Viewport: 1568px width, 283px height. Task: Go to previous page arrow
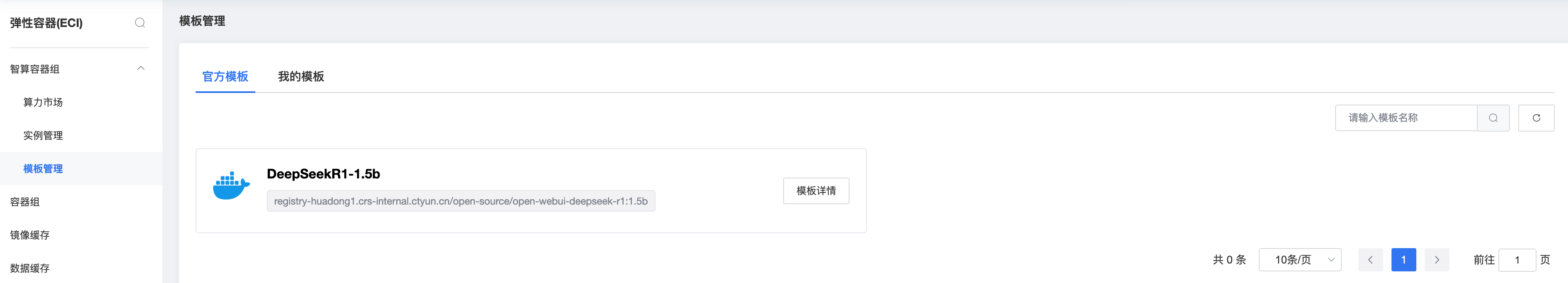pyautogui.click(x=1370, y=260)
